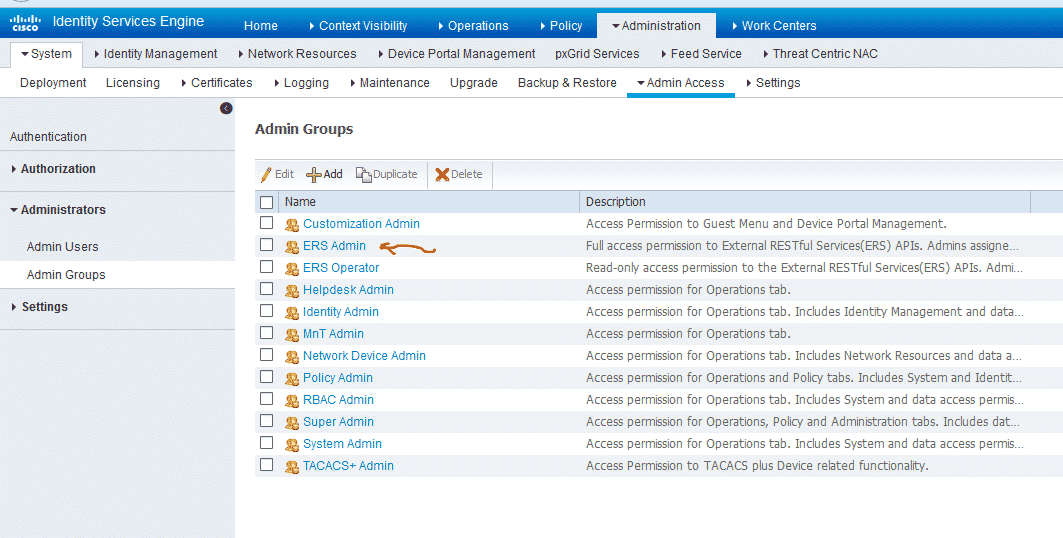The image size is (1063, 538).
Task: Check the Identity Admin row checkbox
Action: click(x=266, y=310)
